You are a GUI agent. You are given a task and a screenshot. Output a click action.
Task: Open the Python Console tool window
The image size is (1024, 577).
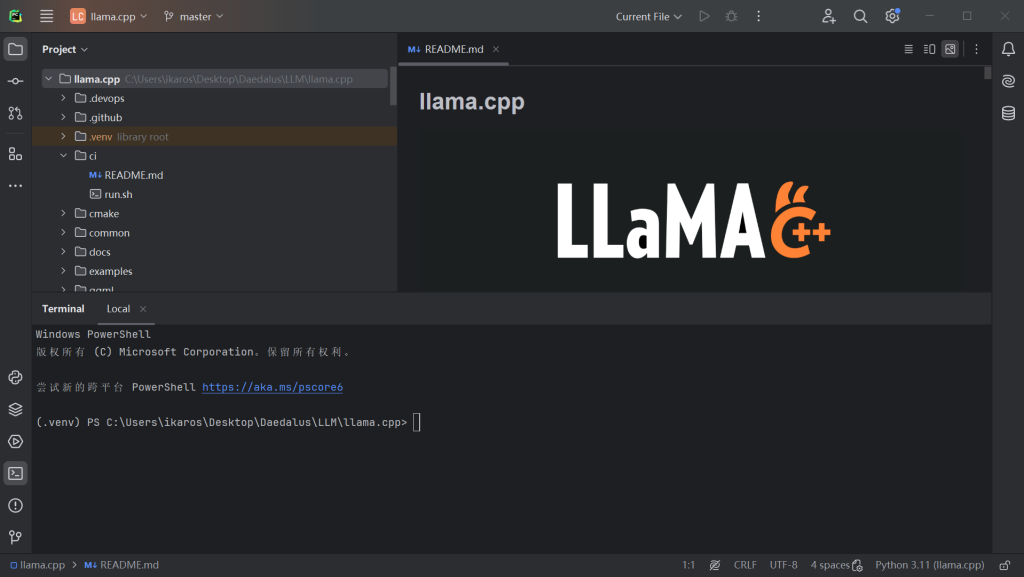click(x=16, y=377)
